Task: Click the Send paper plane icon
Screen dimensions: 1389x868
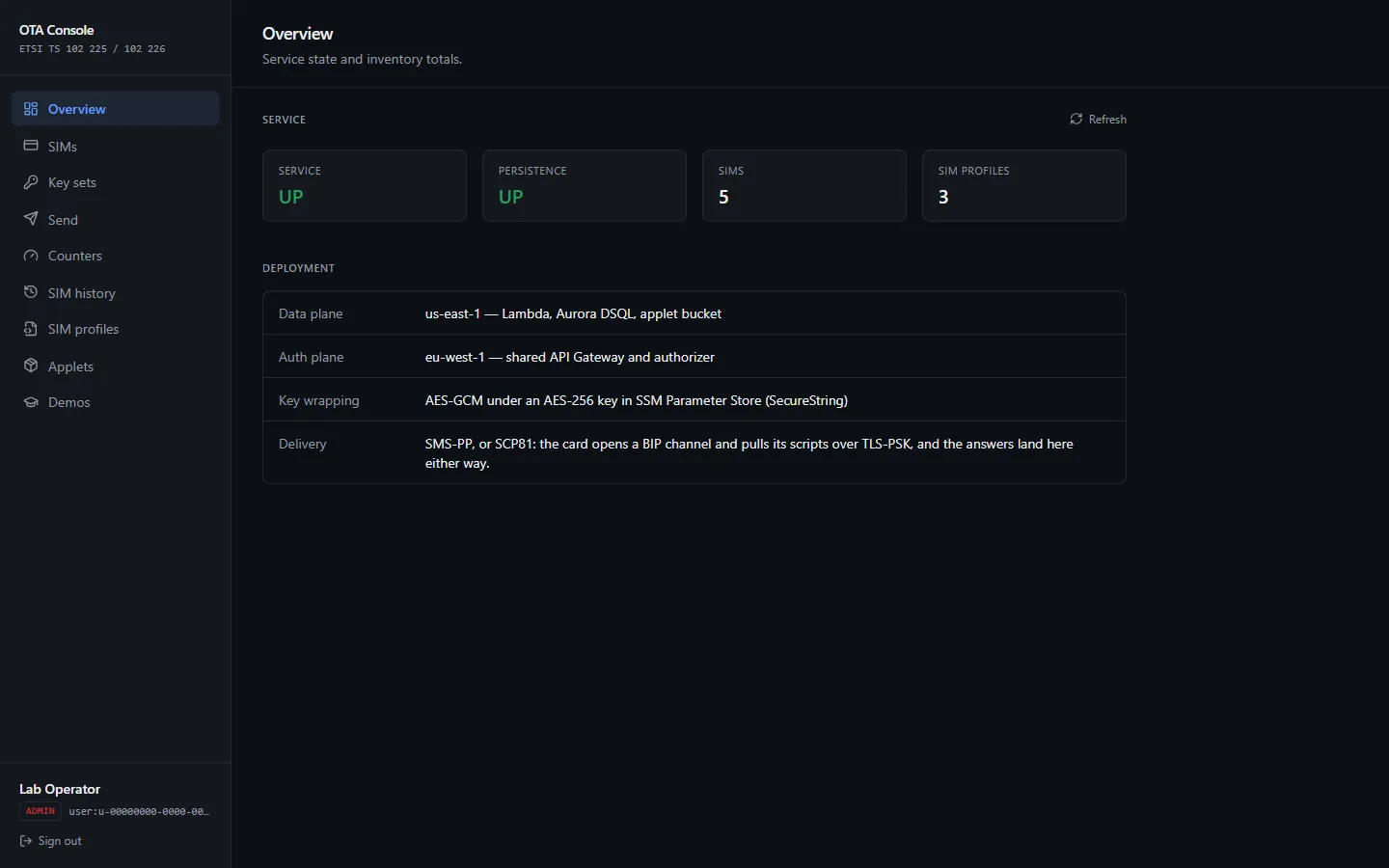Action: (x=31, y=219)
